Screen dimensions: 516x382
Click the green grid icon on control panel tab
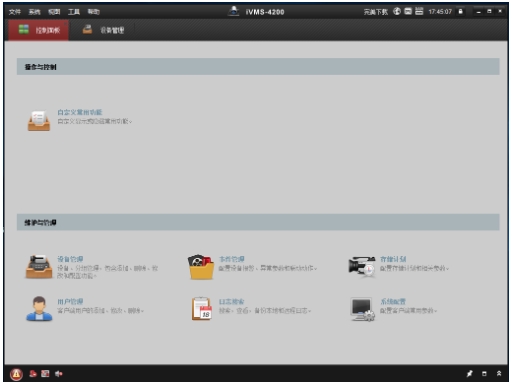pyautogui.click(x=24, y=29)
